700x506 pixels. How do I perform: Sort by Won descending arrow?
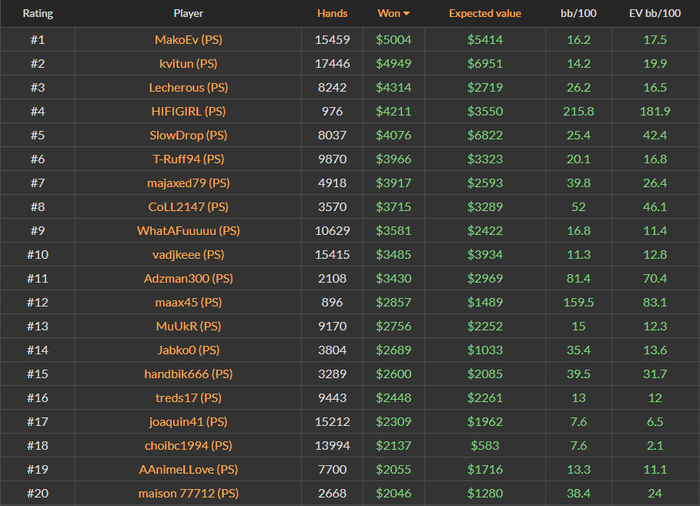pos(406,14)
